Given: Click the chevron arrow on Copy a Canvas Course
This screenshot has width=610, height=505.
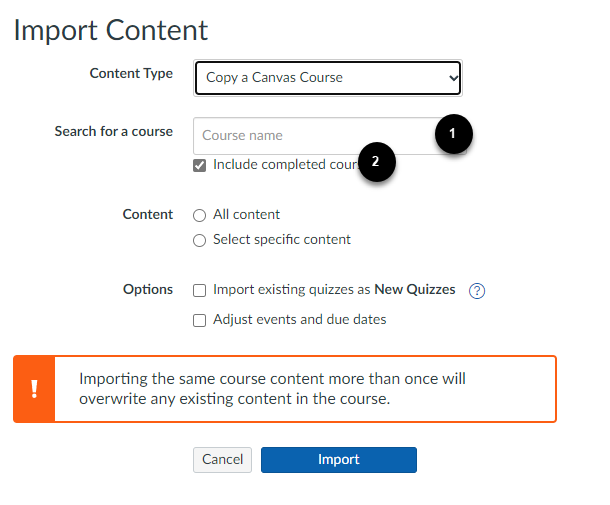Looking at the screenshot, I should pyautogui.click(x=453, y=78).
